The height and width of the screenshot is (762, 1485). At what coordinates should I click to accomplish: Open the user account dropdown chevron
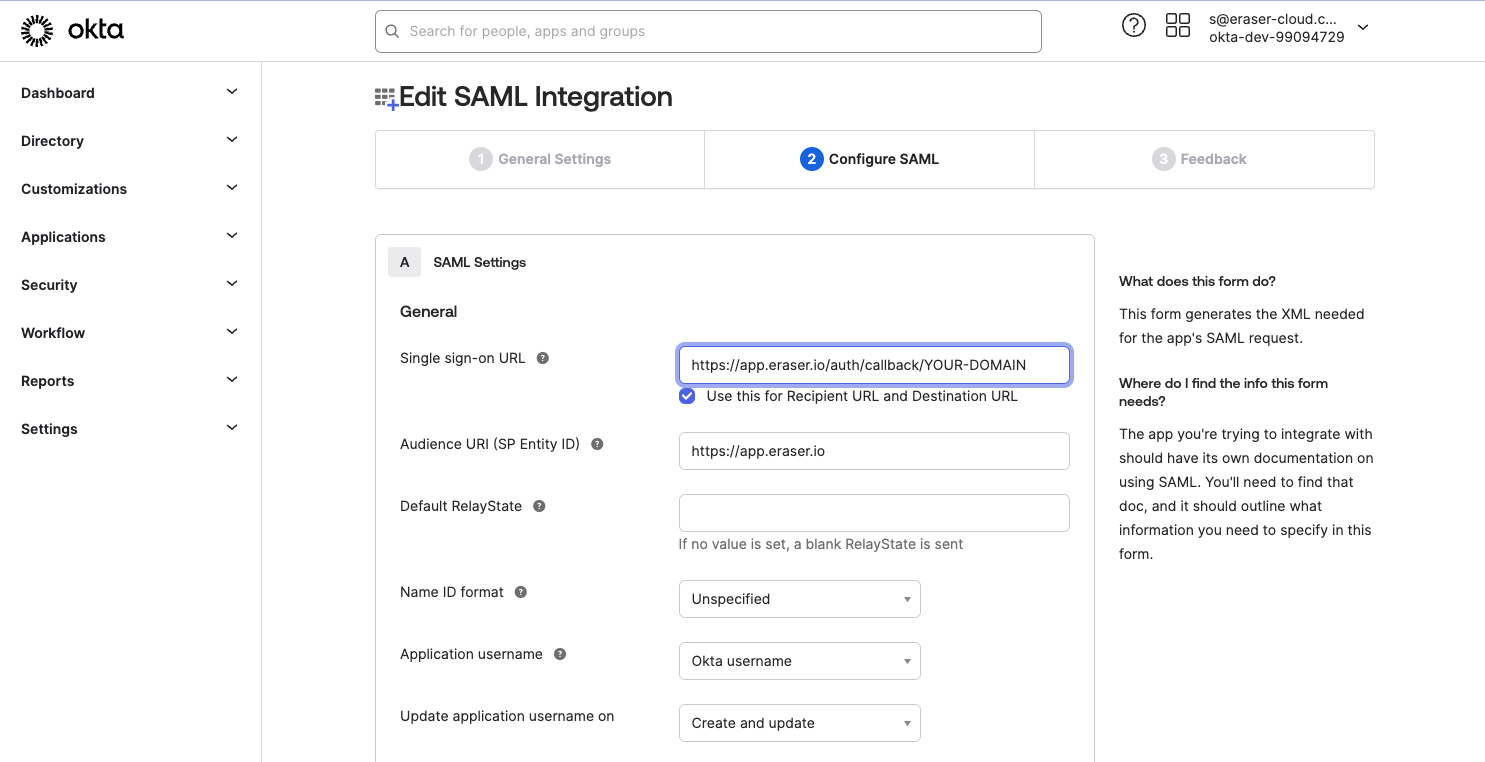(x=1363, y=28)
